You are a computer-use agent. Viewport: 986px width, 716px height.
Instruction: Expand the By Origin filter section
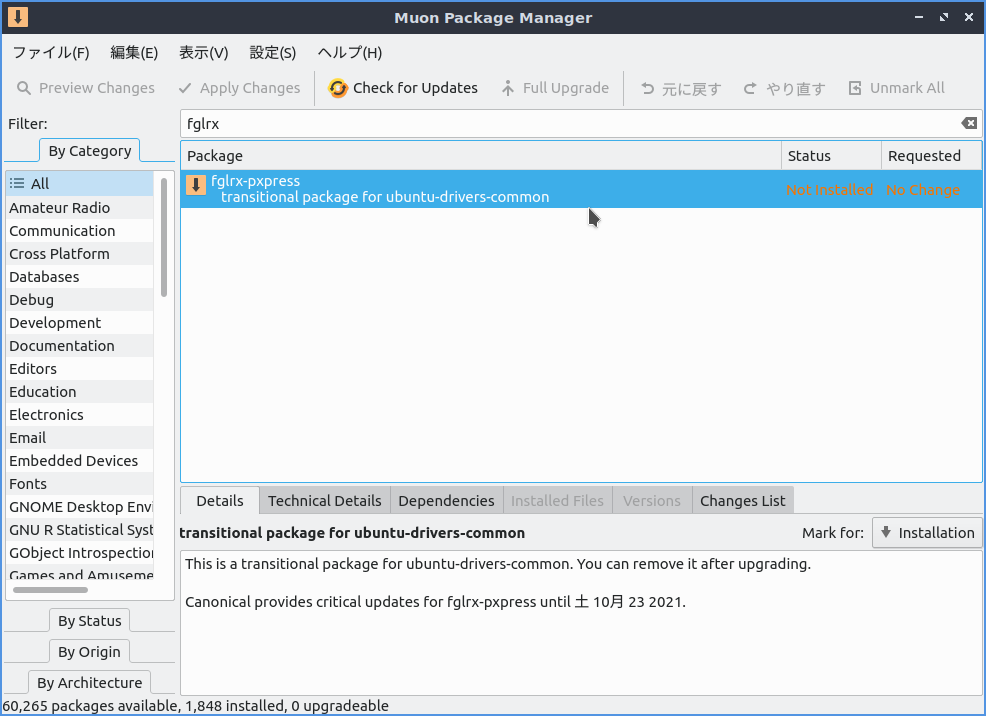pyautogui.click(x=89, y=652)
